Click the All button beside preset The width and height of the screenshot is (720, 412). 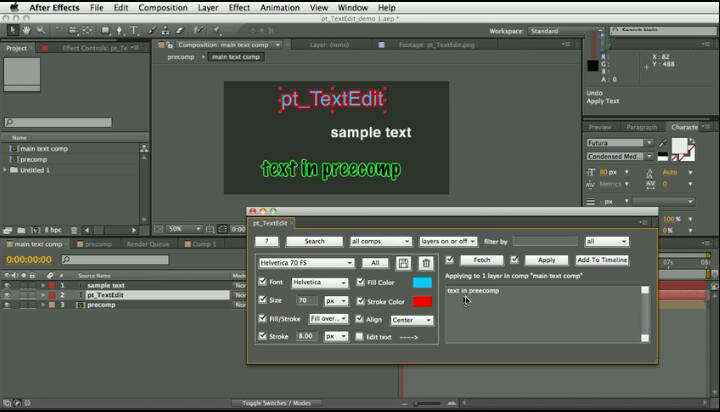375,263
